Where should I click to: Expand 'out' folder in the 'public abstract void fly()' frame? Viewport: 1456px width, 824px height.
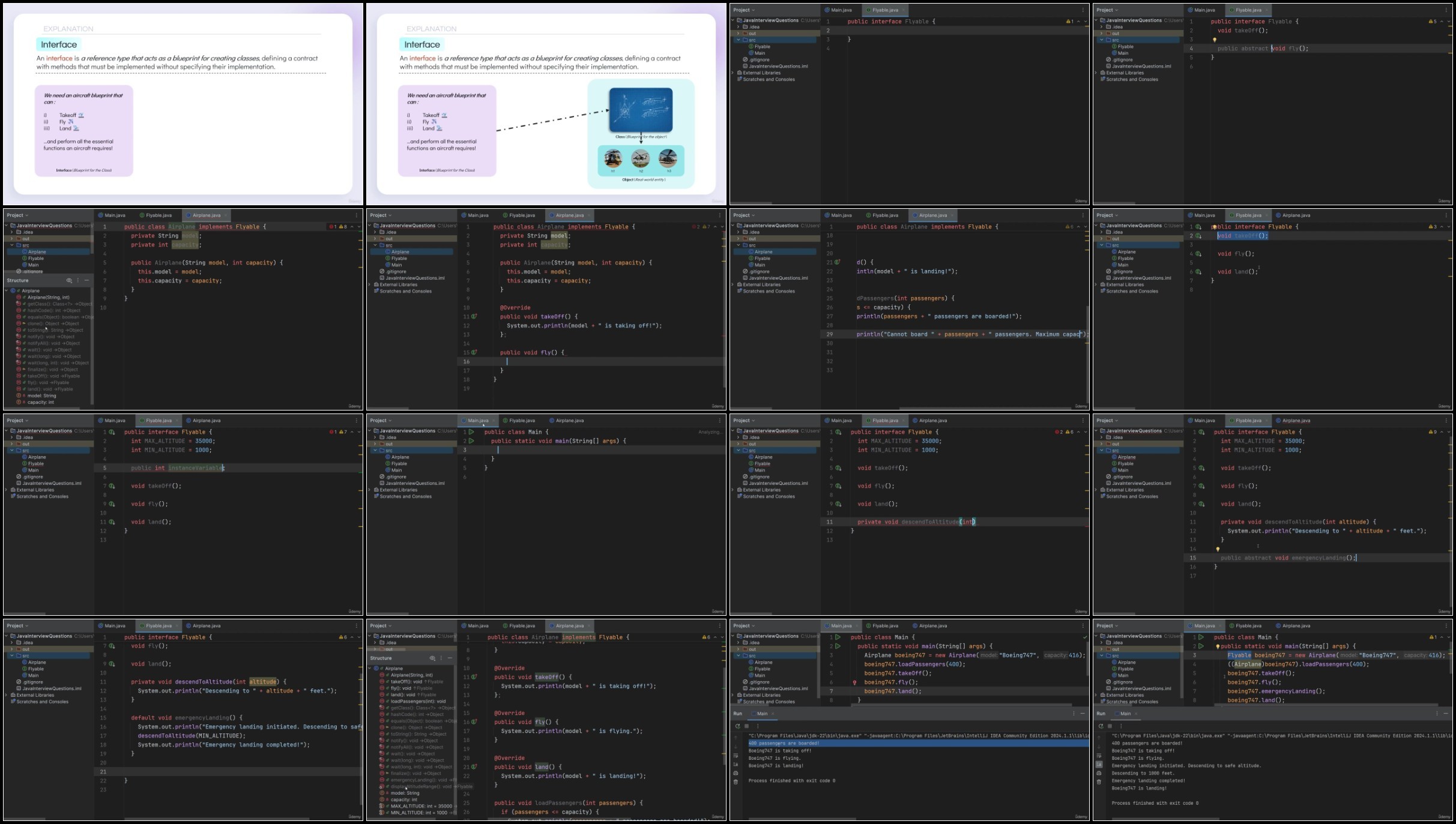tap(1102, 34)
